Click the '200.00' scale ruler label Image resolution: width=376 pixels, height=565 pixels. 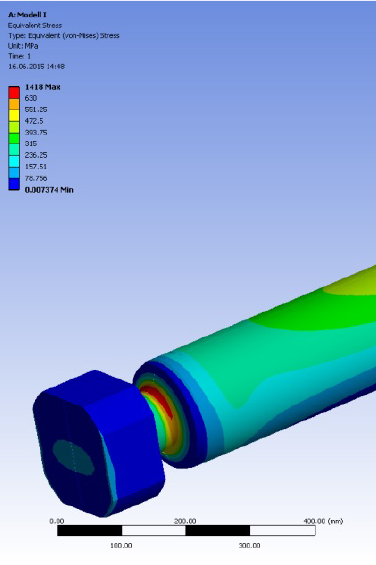click(x=185, y=521)
